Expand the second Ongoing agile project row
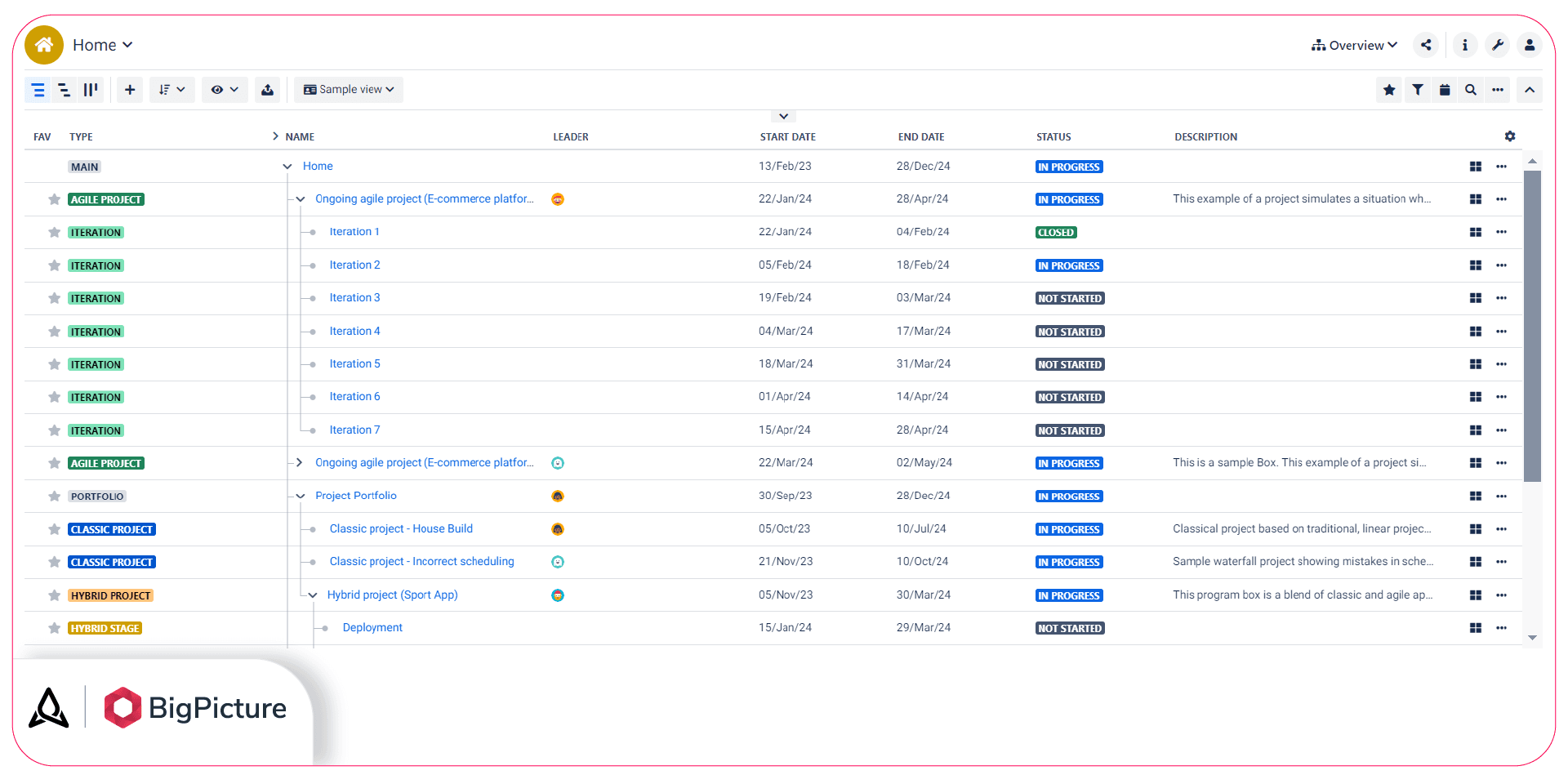The height and width of the screenshot is (784, 1568). [x=300, y=463]
